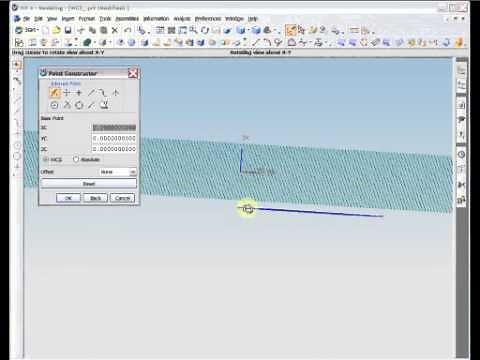Click the highlighted orange sketch toolbar icon
The width and height of the screenshot is (480, 360).
[291, 30]
